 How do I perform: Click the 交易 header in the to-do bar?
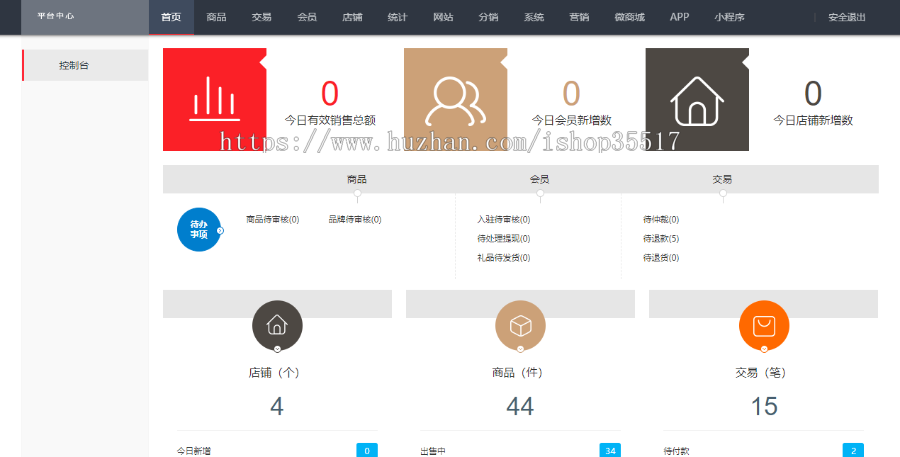pyautogui.click(x=722, y=180)
